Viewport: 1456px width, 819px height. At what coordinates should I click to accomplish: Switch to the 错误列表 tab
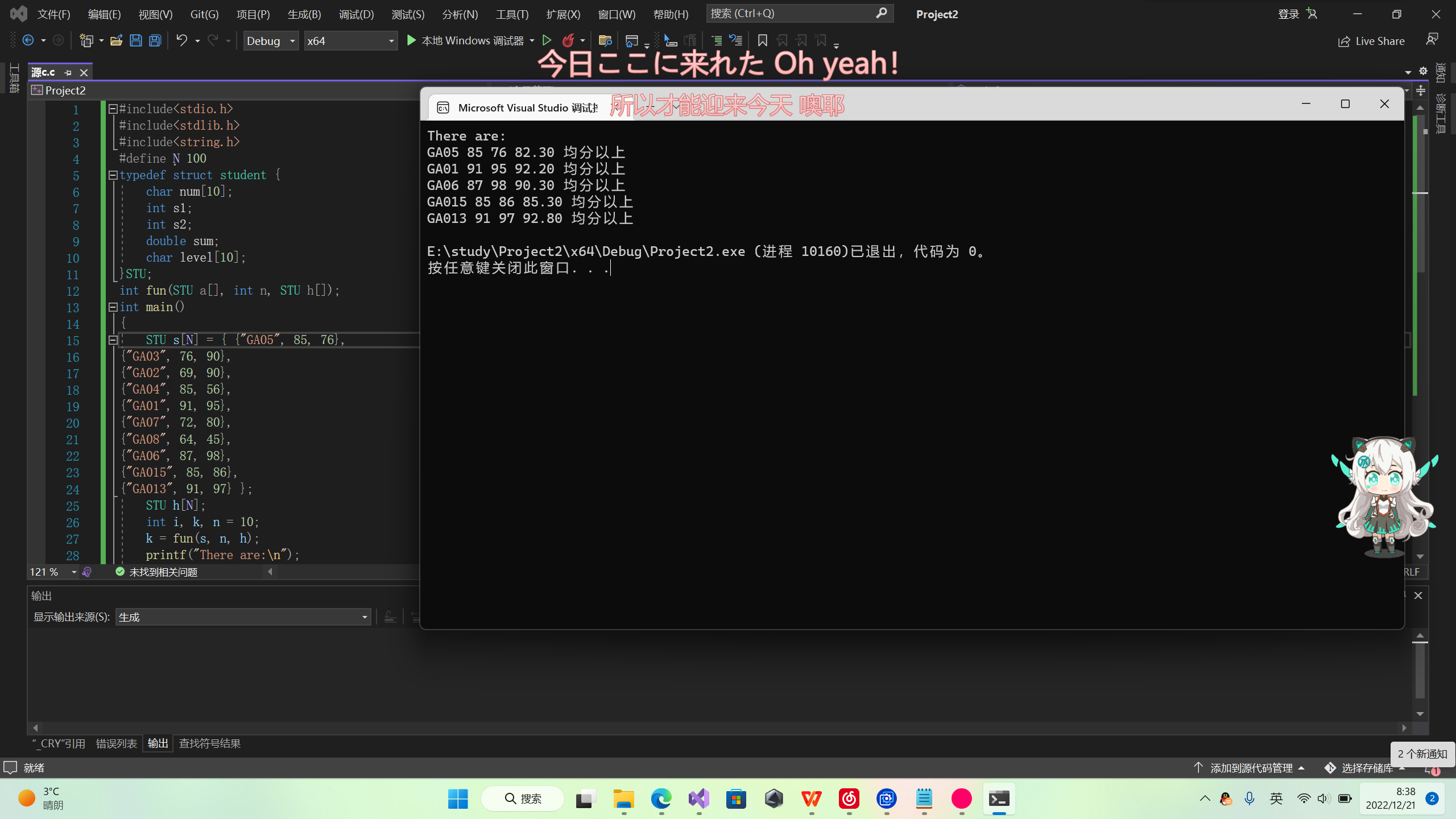tap(116, 743)
